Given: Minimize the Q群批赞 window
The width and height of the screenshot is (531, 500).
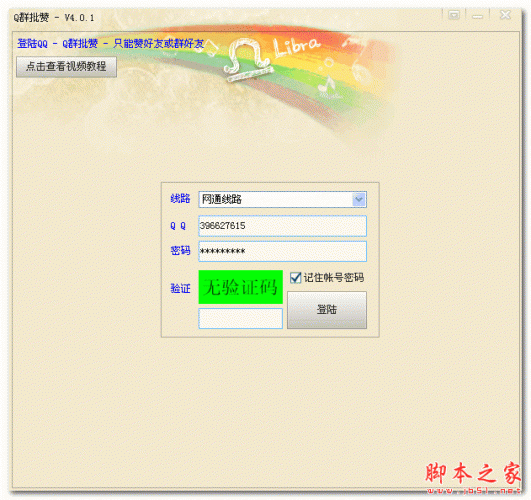Looking at the screenshot, I should (477, 15).
